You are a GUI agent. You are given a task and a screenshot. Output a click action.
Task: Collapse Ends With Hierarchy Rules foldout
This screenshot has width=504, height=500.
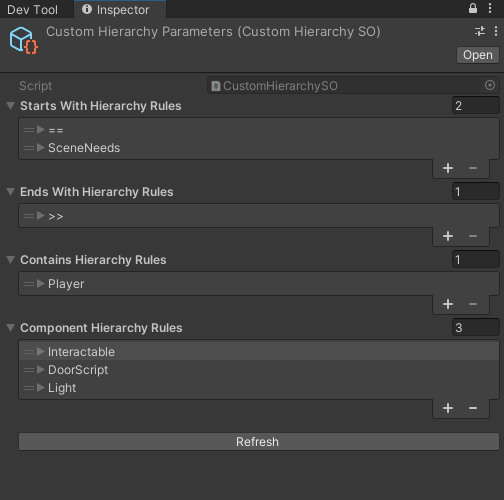pyautogui.click(x=11, y=192)
